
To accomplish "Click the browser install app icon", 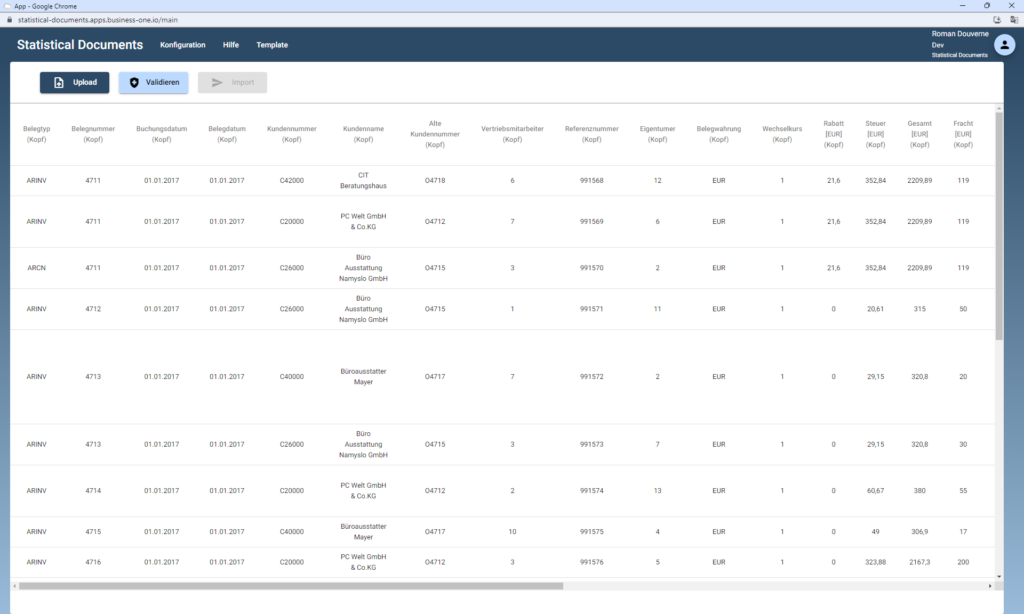I will (997, 19).
